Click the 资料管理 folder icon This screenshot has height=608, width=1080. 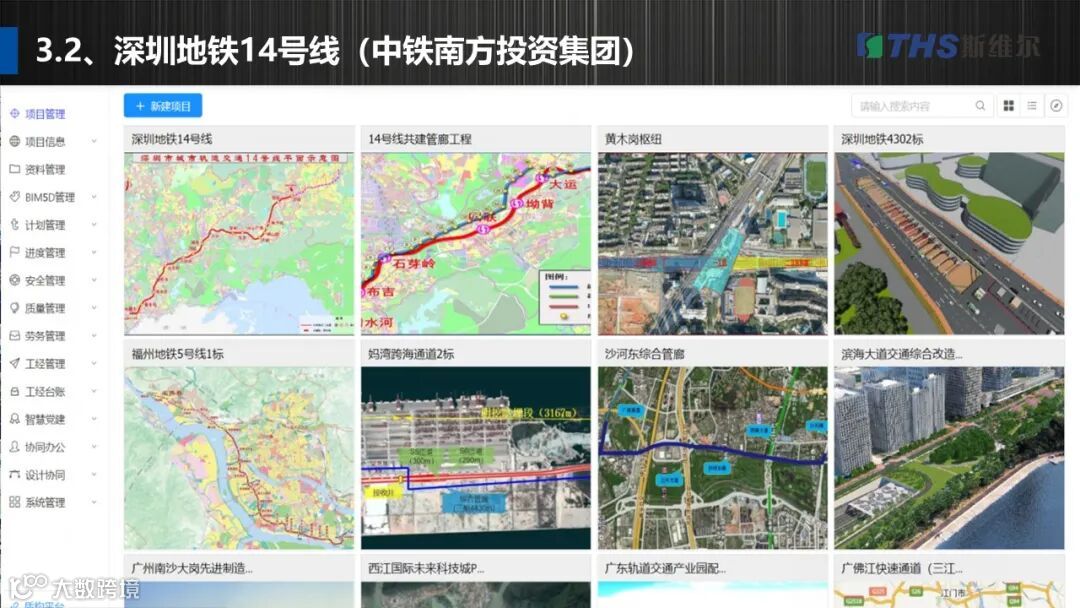click(x=14, y=169)
